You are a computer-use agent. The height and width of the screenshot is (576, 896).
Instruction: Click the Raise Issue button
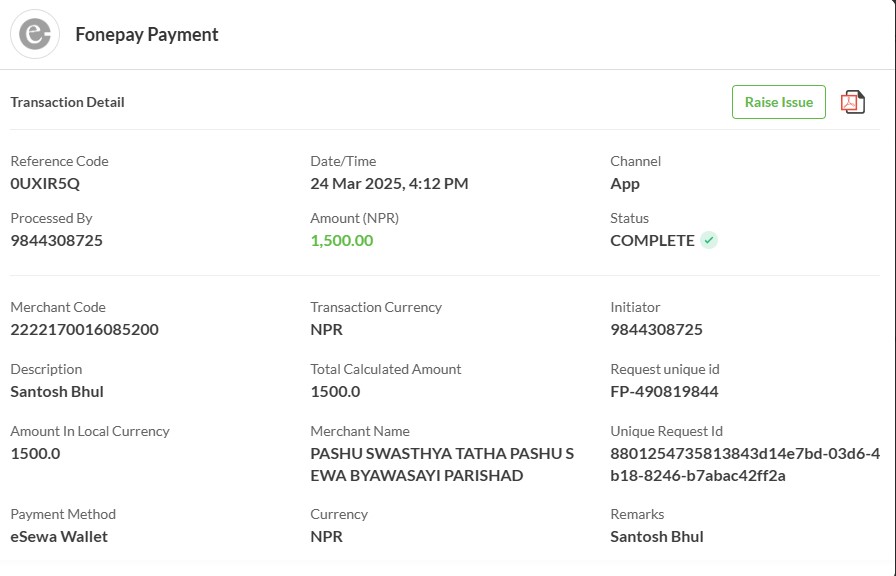point(778,102)
